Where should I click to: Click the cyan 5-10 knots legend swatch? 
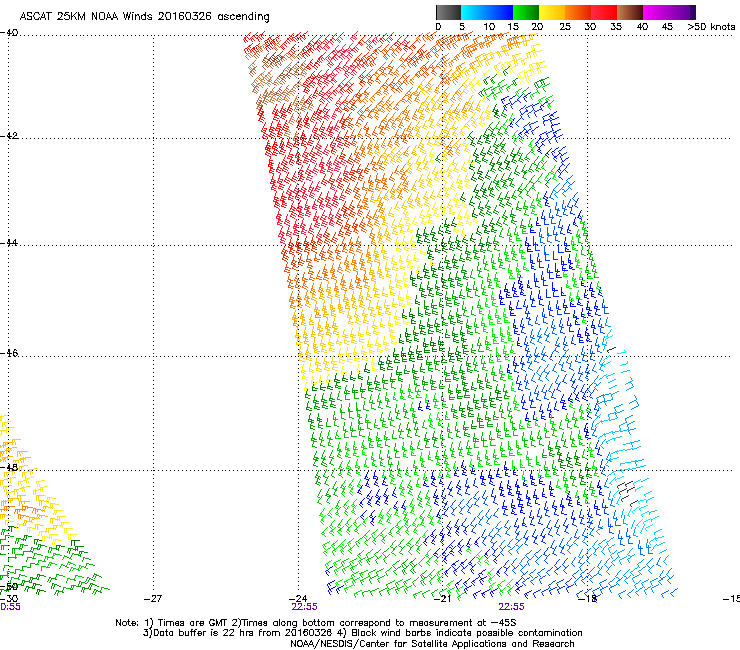[473, 12]
